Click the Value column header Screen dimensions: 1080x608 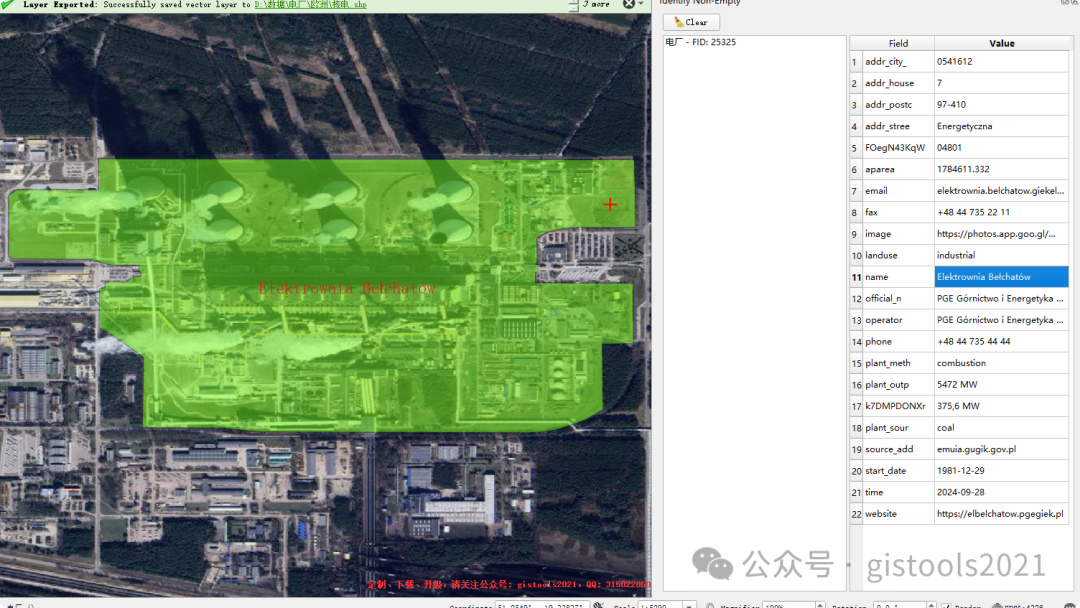[x=1001, y=43]
